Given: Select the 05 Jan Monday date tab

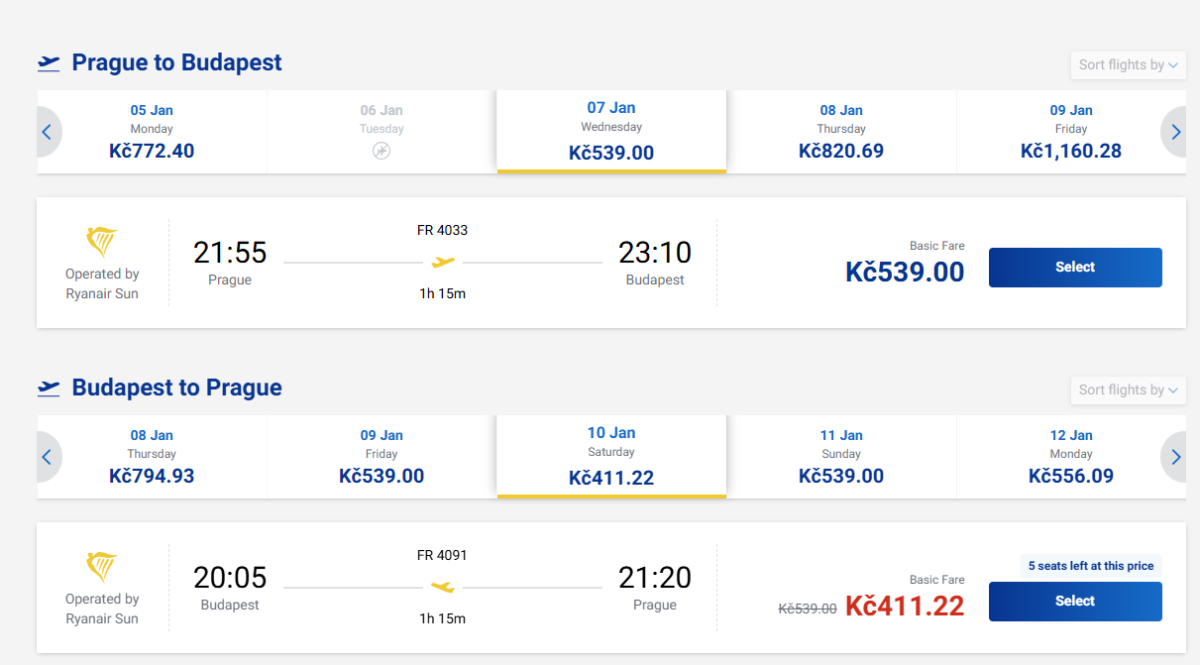Looking at the screenshot, I should coord(152,132).
